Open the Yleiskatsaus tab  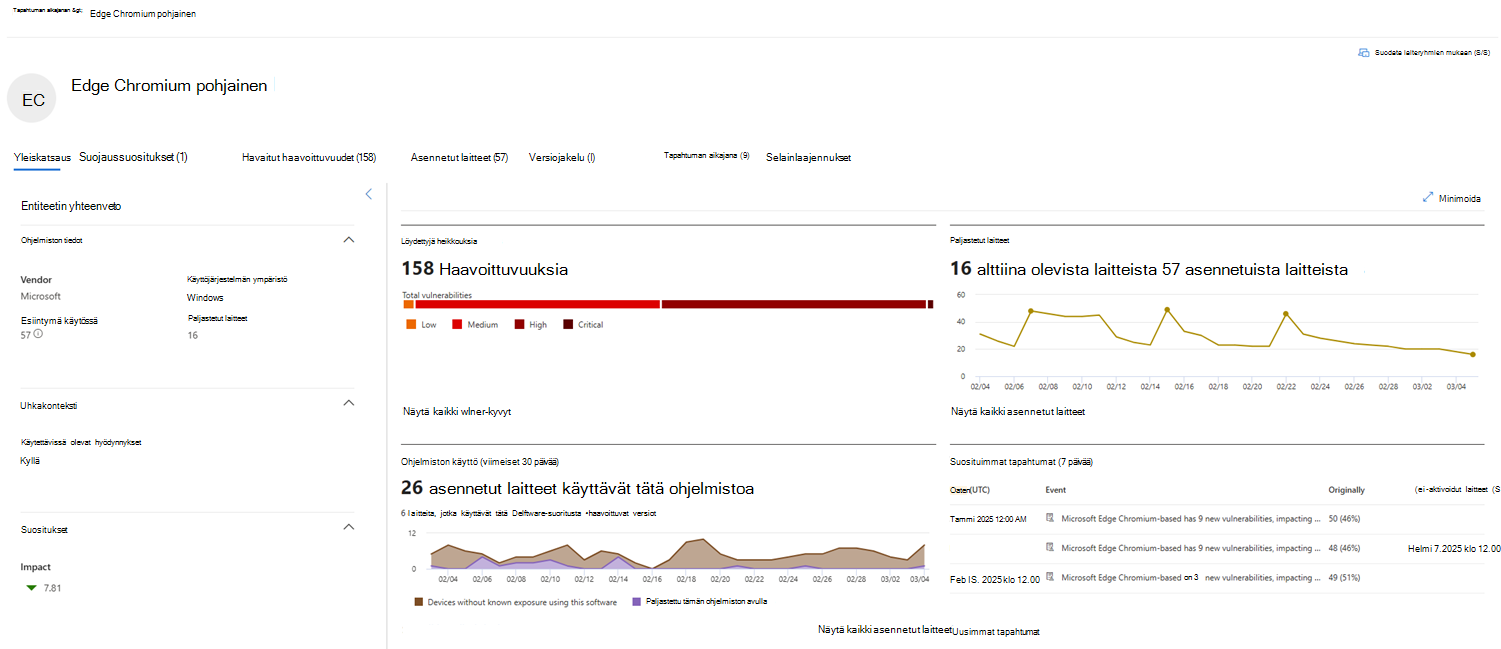click(42, 158)
